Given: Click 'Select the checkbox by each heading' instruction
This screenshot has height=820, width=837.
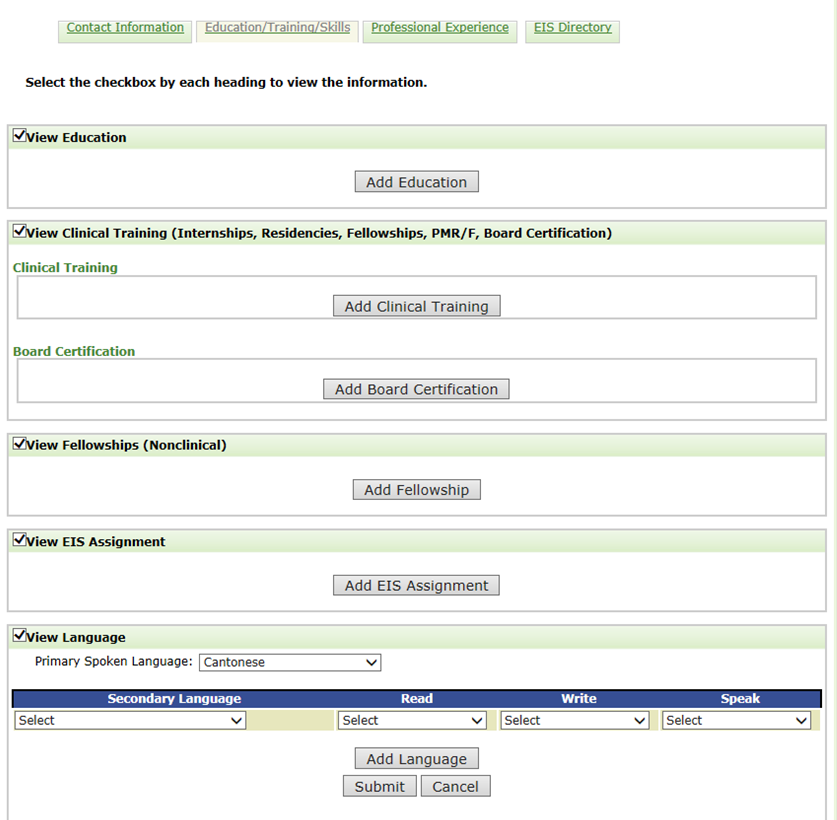Looking at the screenshot, I should (x=226, y=82).
